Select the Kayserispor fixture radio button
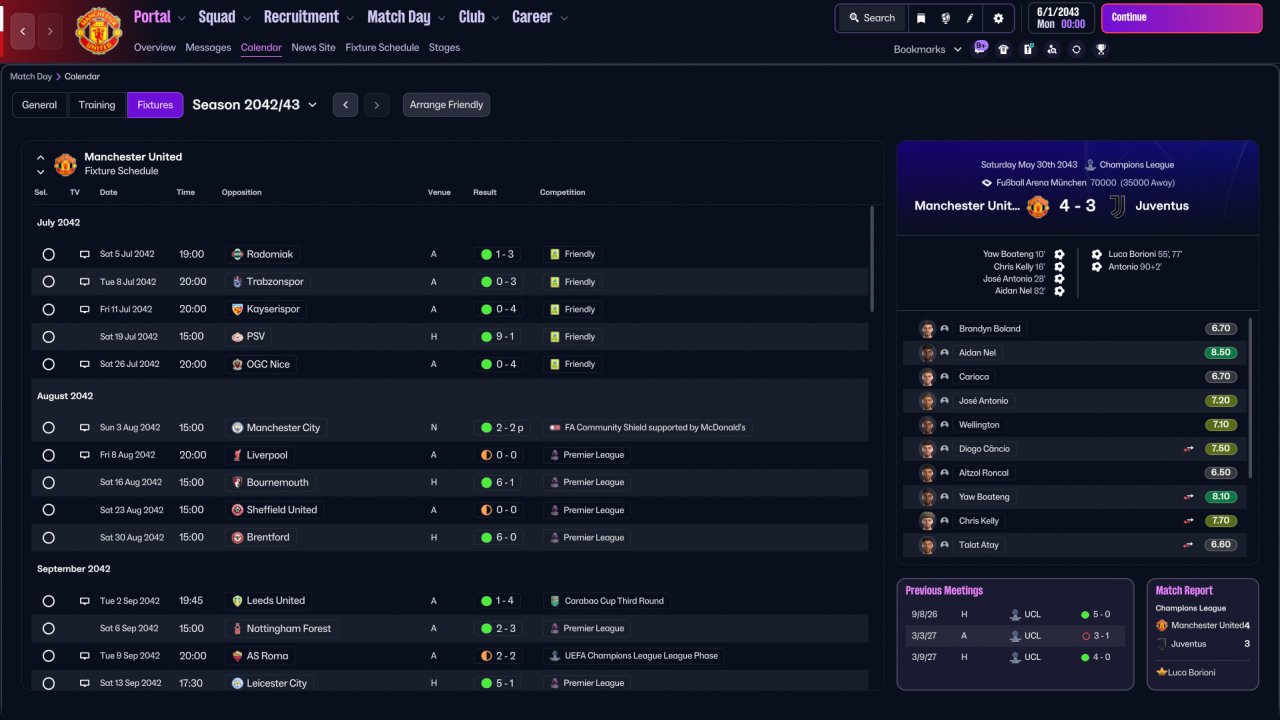The image size is (1280, 720). coord(48,310)
